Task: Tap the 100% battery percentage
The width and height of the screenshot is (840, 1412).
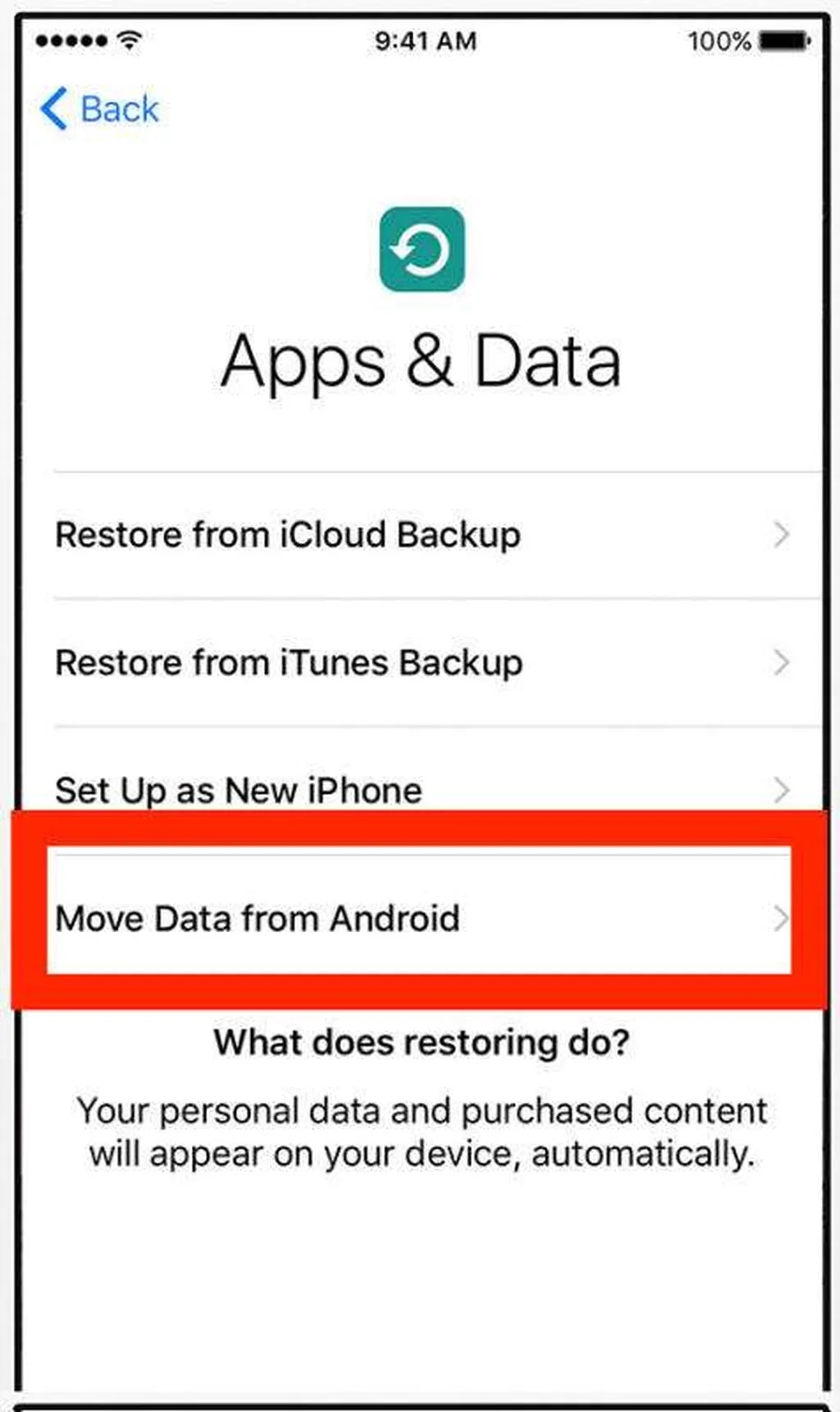Action: (x=719, y=40)
